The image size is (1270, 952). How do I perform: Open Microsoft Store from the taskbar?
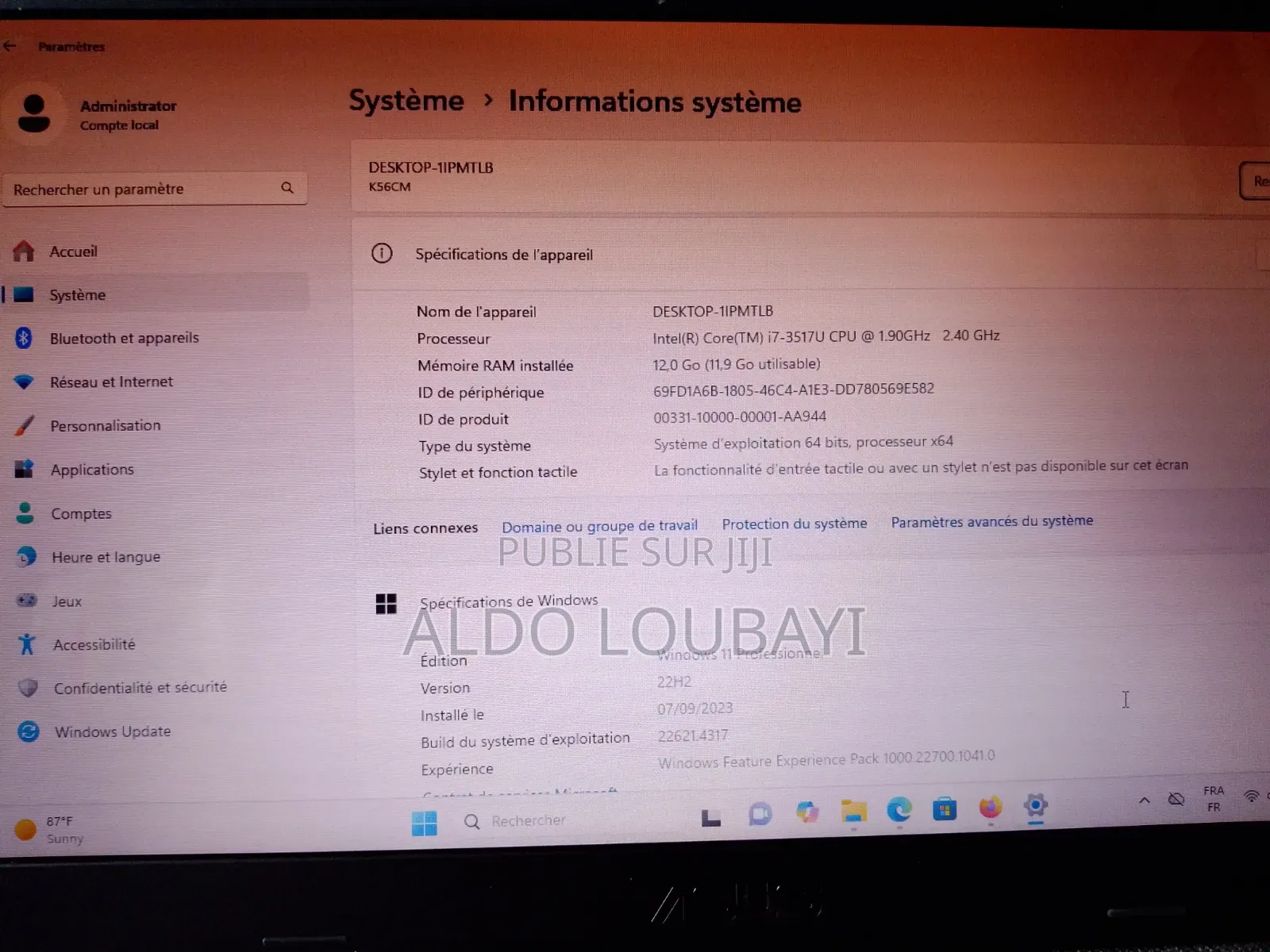(x=945, y=809)
